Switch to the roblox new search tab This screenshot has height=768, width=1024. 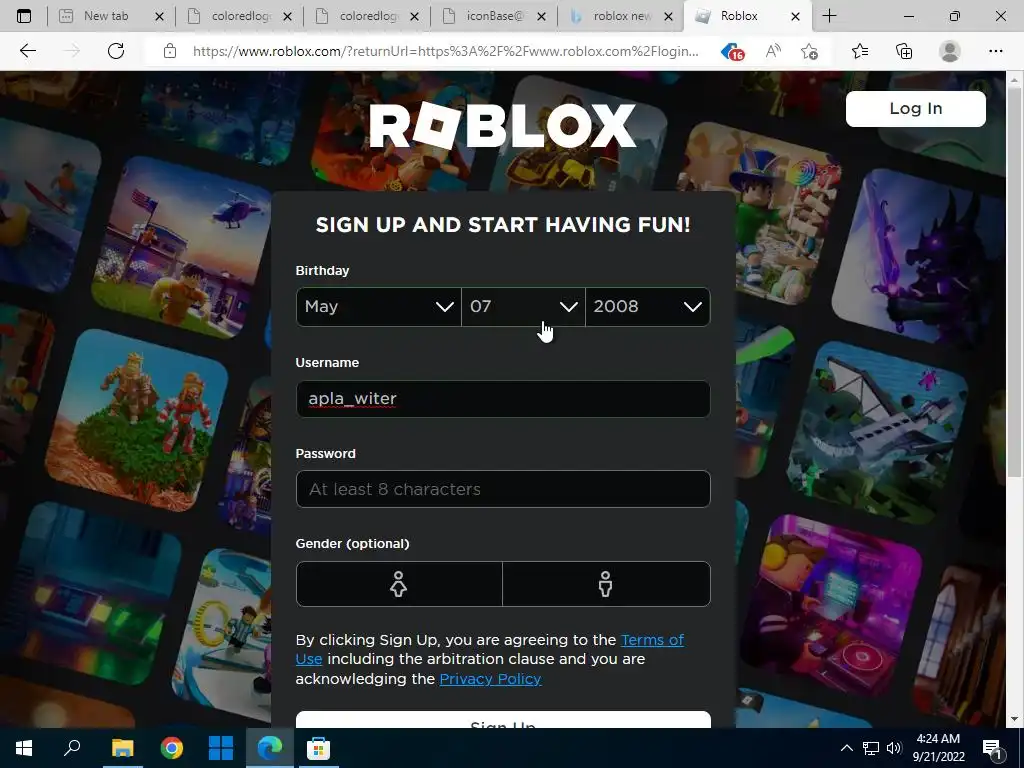pos(622,16)
